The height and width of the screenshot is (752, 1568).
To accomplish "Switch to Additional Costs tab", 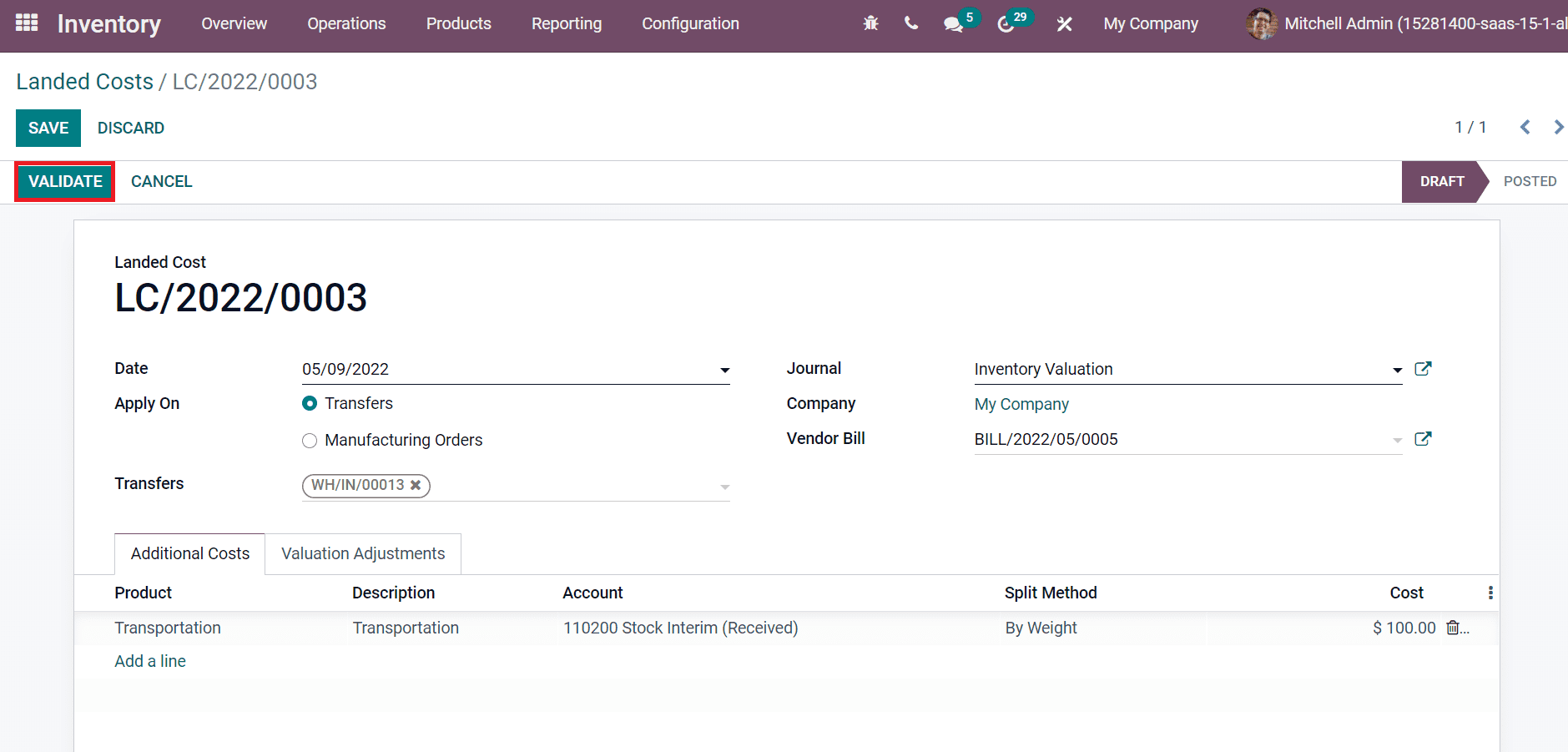I will 190,553.
